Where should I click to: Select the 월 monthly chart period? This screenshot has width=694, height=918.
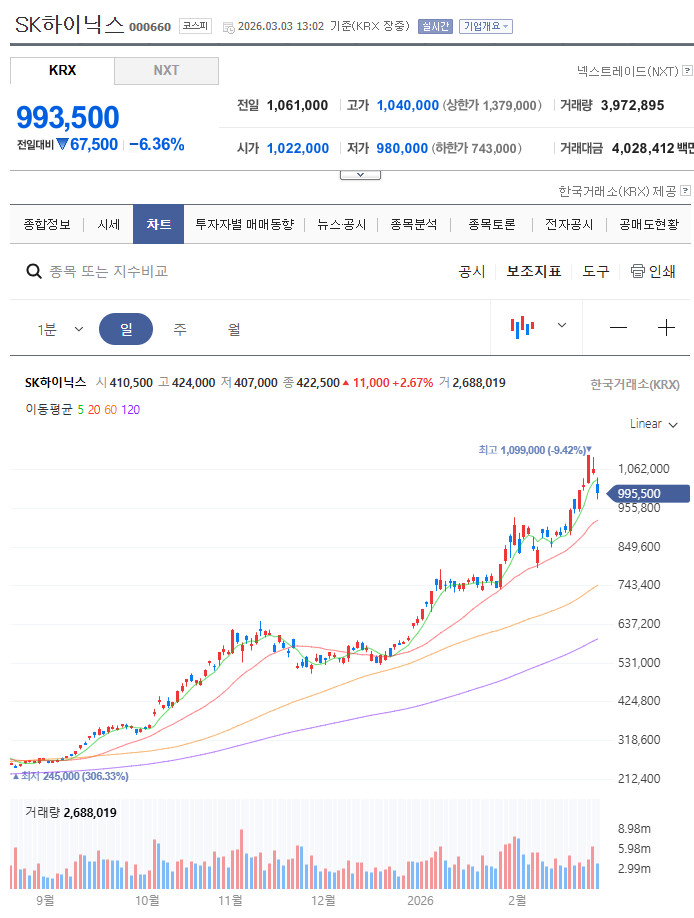coord(234,329)
